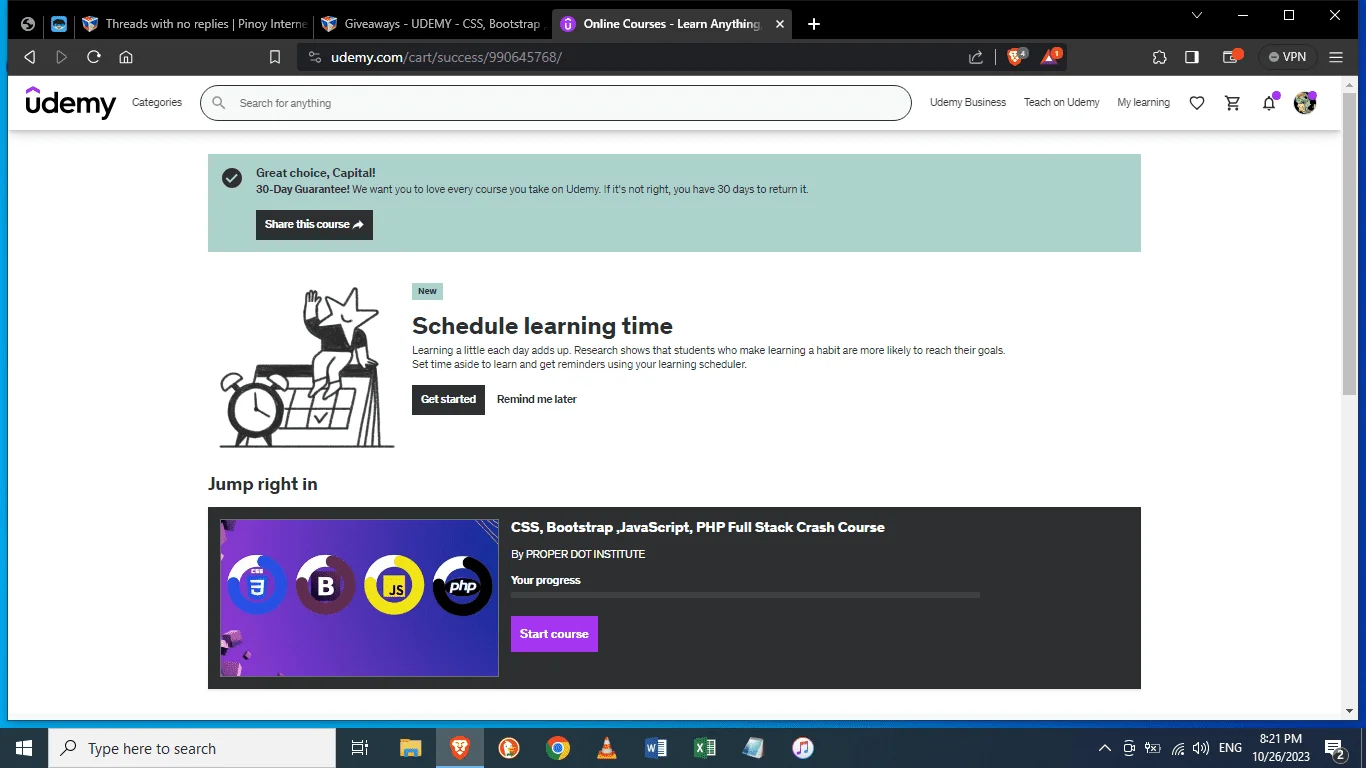Launch Google Chrome from the taskbar
Screen dimensions: 1366x768
pyautogui.click(x=558, y=748)
